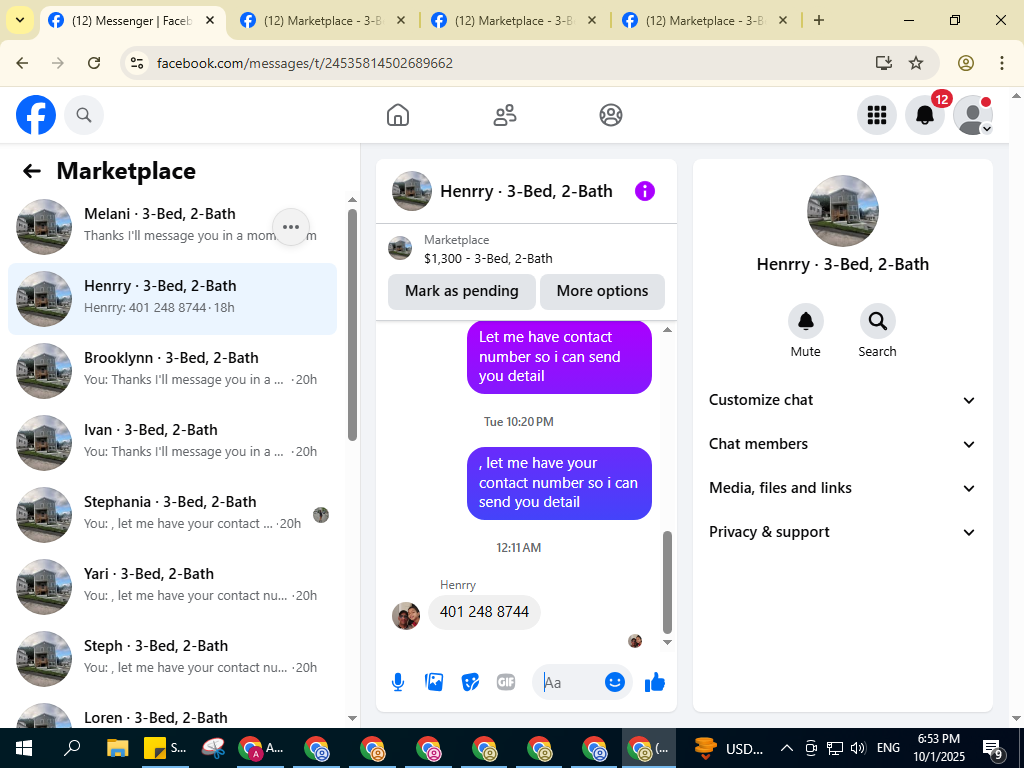Image resolution: width=1024 pixels, height=768 pixels.
Task: Expand Media, files and links section
Action: [x=842, y=488]
